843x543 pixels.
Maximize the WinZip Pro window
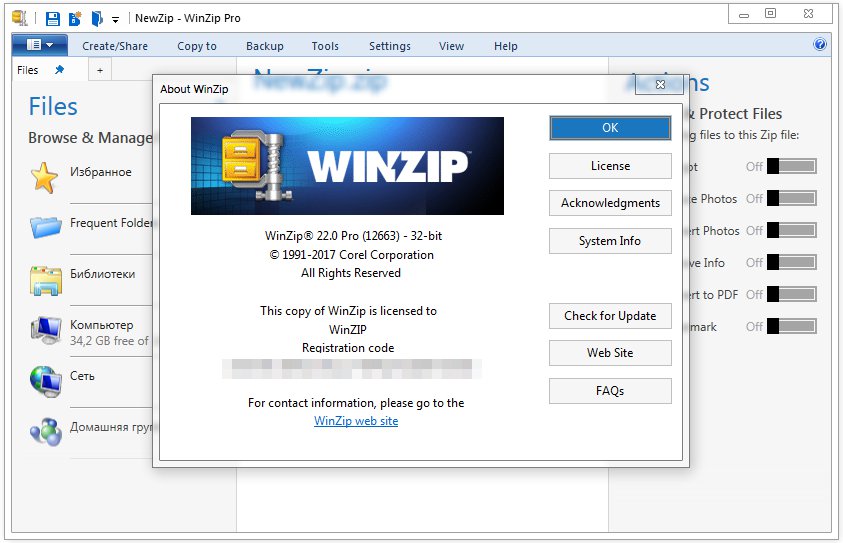tap(770, 13)
